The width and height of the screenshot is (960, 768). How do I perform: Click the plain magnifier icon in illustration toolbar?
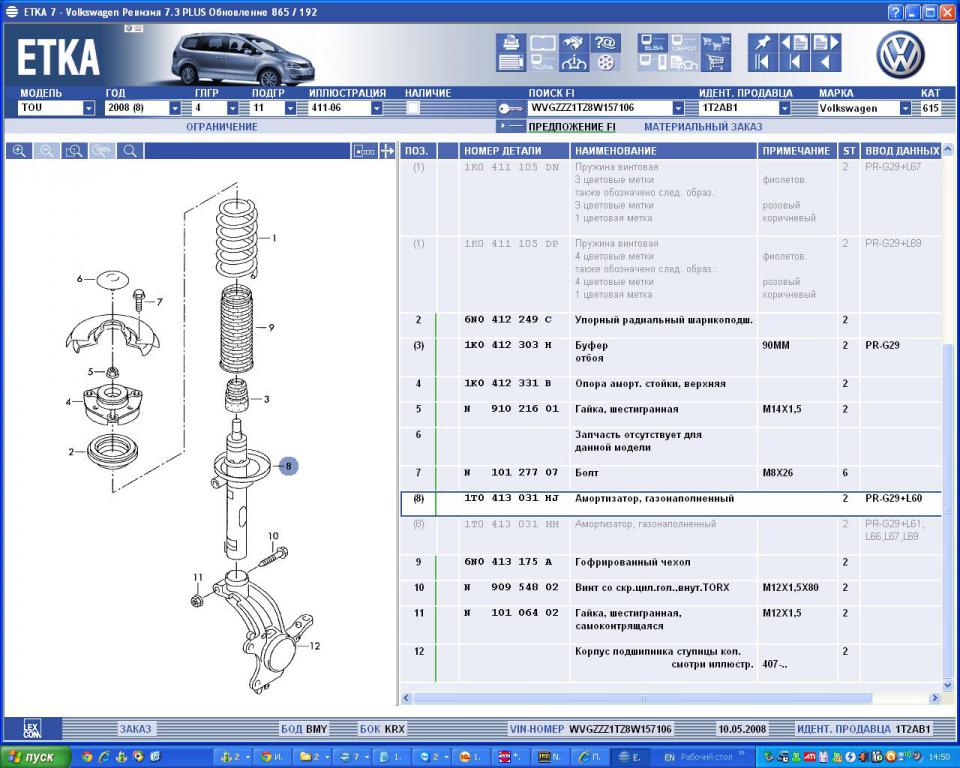[130, 151]
